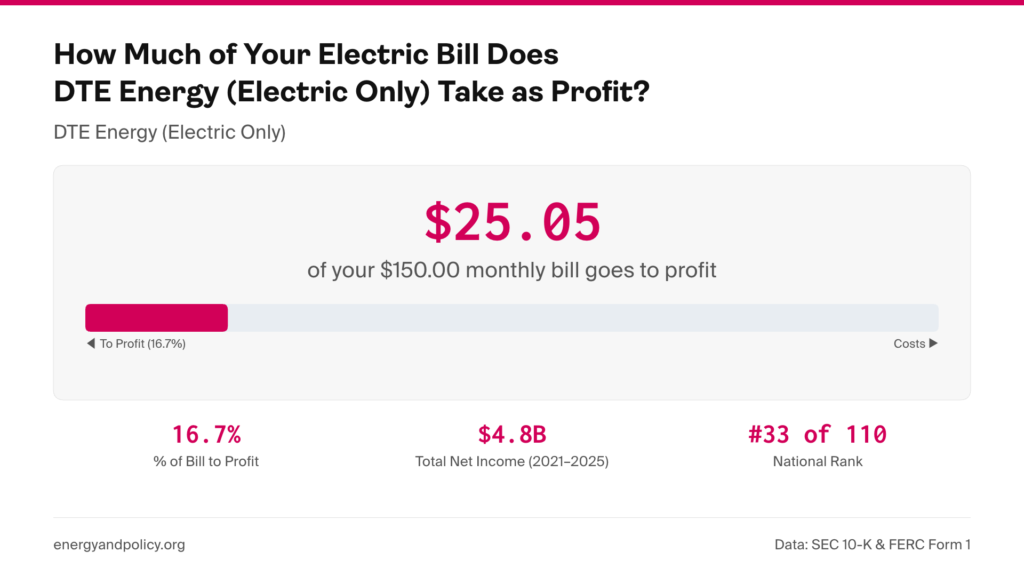Select the #33 of 110 rank value
Viewport: 1024px width, 576px height.
point(817,435)
